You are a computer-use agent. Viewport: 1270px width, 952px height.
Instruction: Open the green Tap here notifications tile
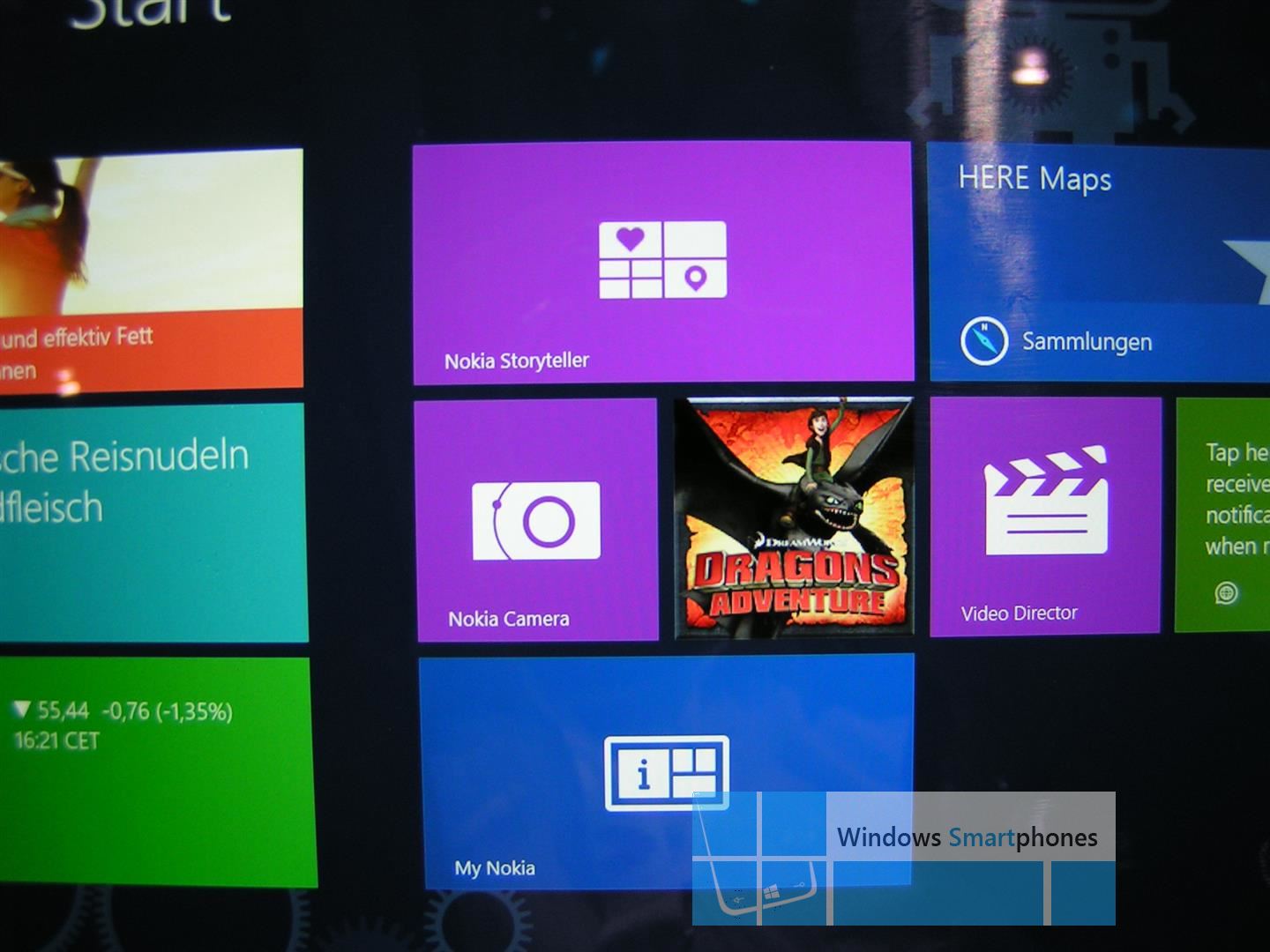[x=1222, y=515]
